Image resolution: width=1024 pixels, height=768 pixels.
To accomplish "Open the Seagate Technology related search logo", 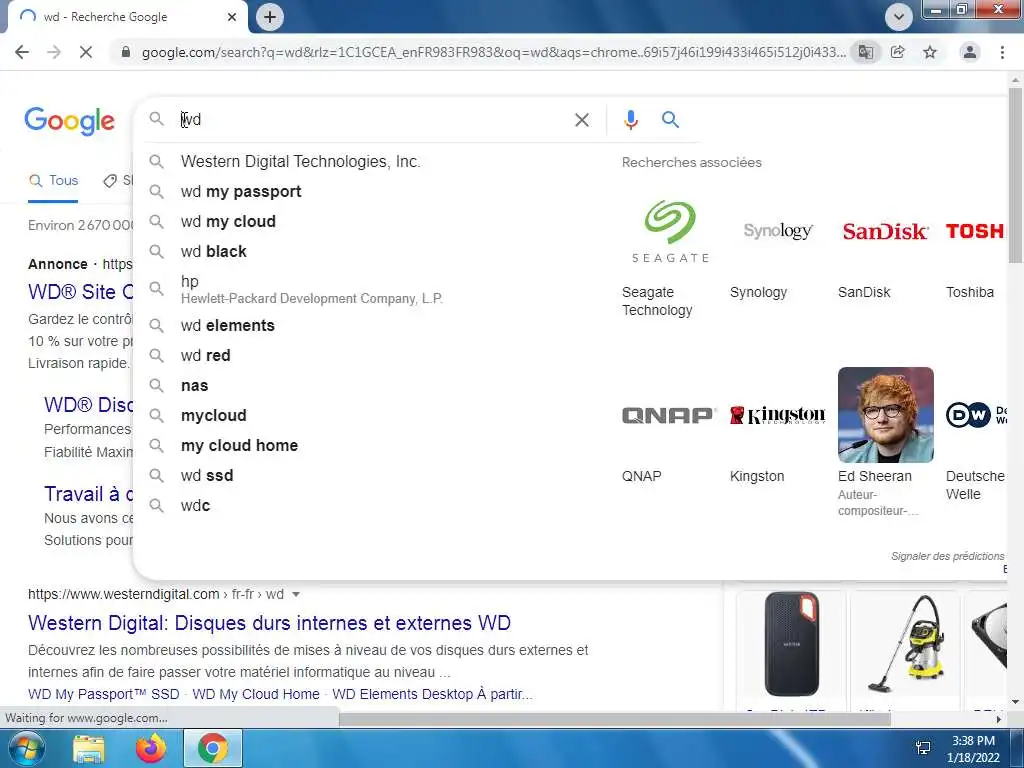I will (670, 231).
